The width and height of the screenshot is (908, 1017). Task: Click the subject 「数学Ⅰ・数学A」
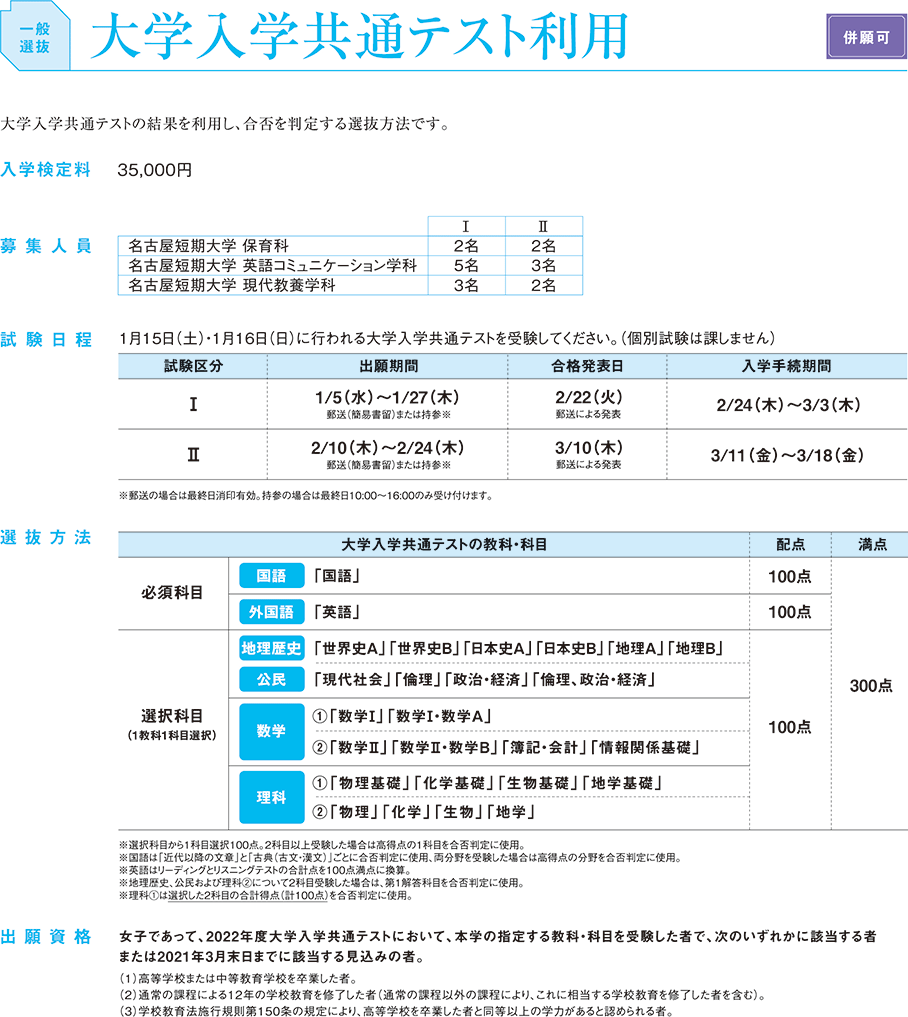pyautogui.click(x=439, y=716)
